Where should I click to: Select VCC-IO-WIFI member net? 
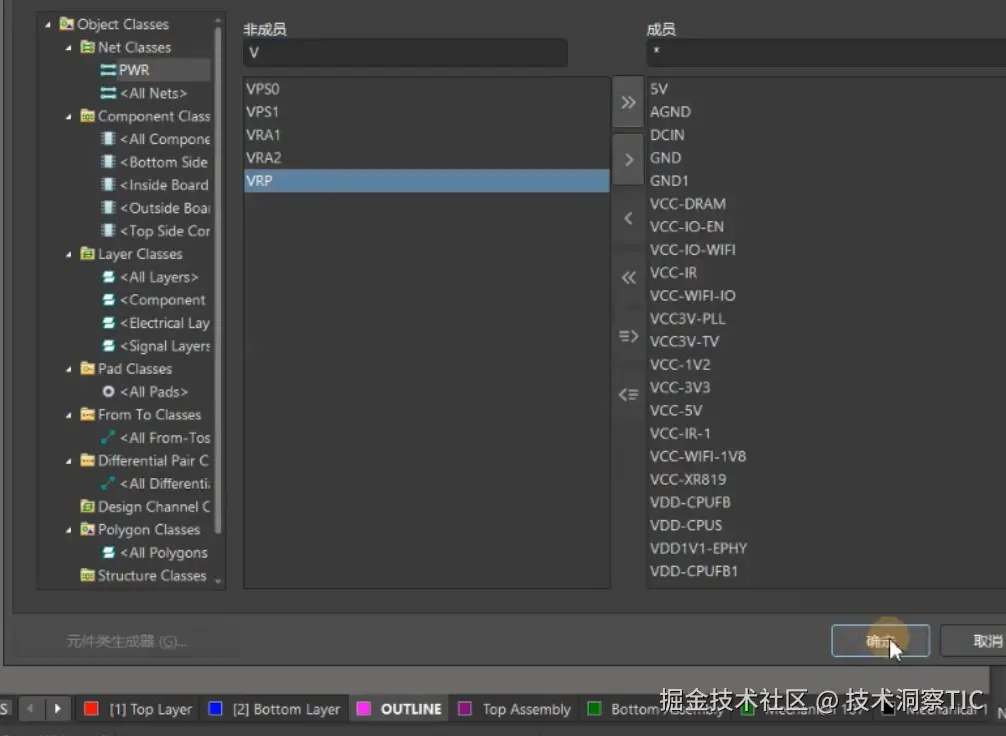point(693,250)
